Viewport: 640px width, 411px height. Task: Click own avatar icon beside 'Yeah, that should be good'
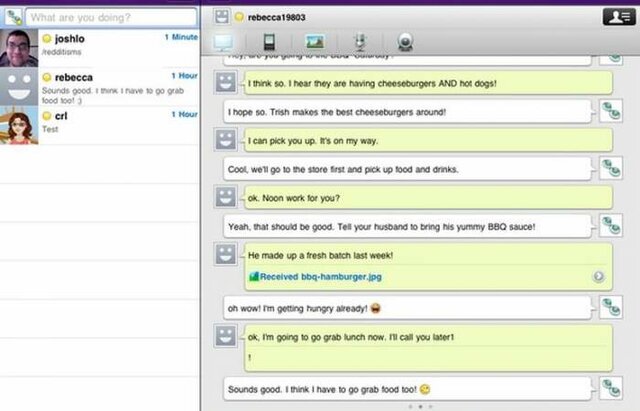tap(611, 225)
